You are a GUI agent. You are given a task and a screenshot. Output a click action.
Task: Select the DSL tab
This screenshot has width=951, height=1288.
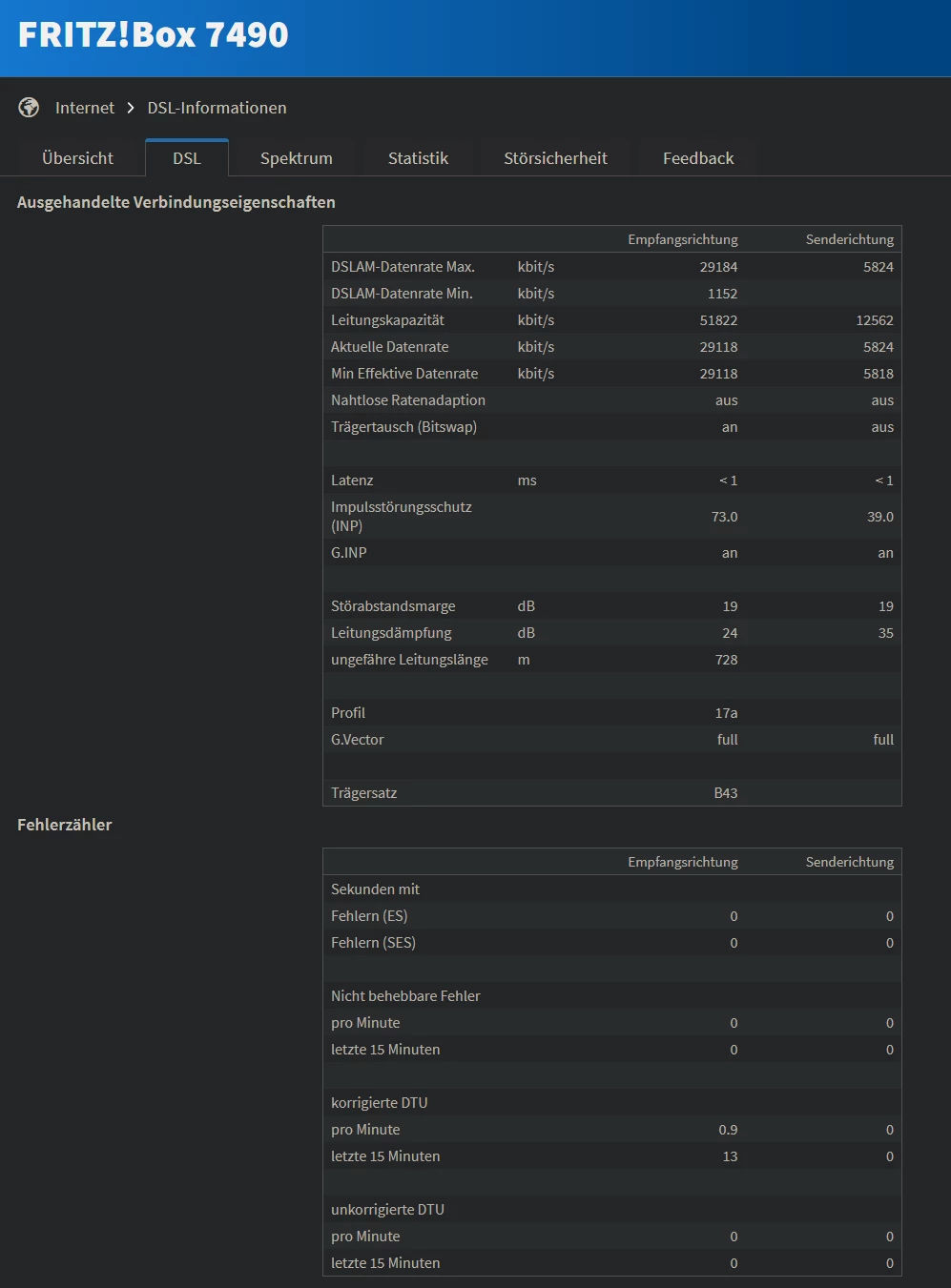[x=187, y=158]
